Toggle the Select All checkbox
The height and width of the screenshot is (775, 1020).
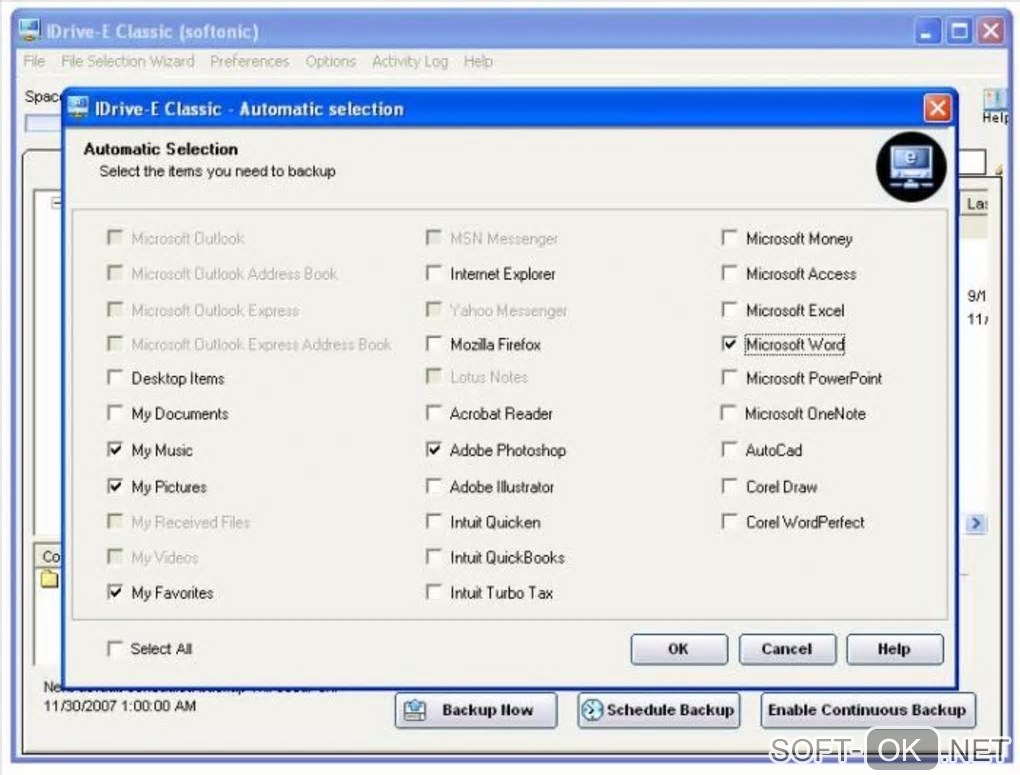pos(114,648)
